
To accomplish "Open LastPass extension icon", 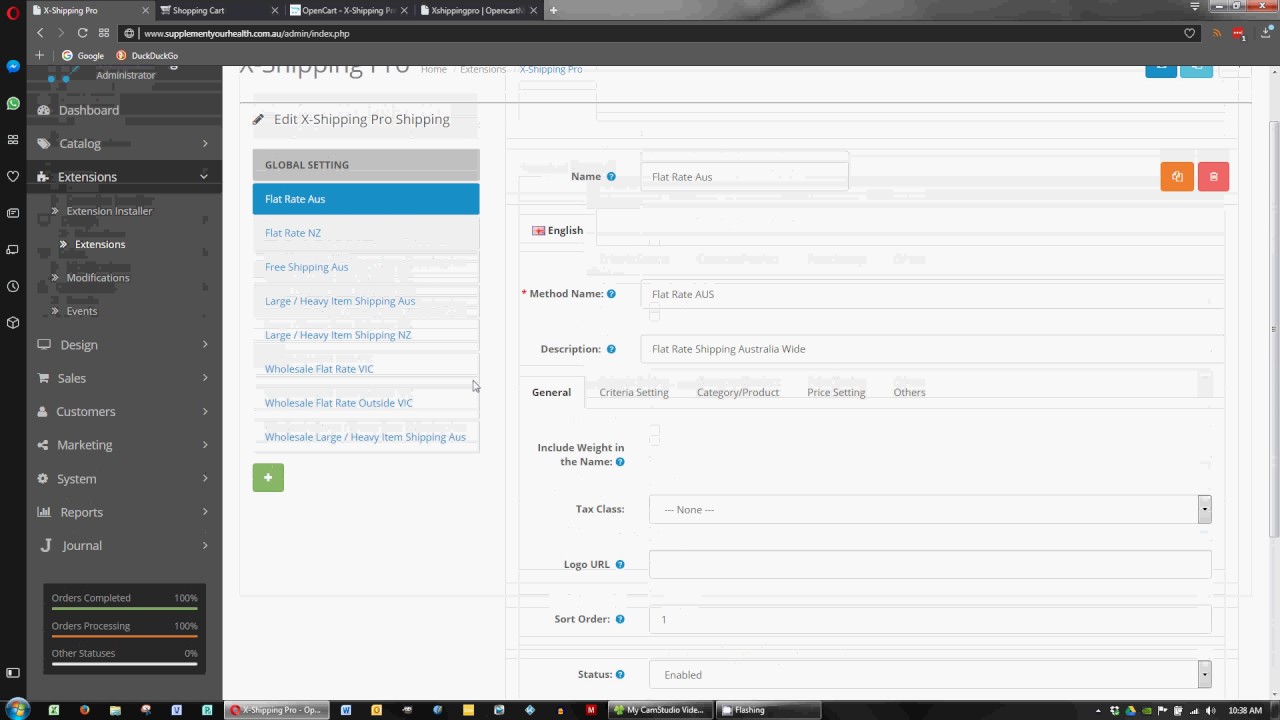I will pos(1239,33).
